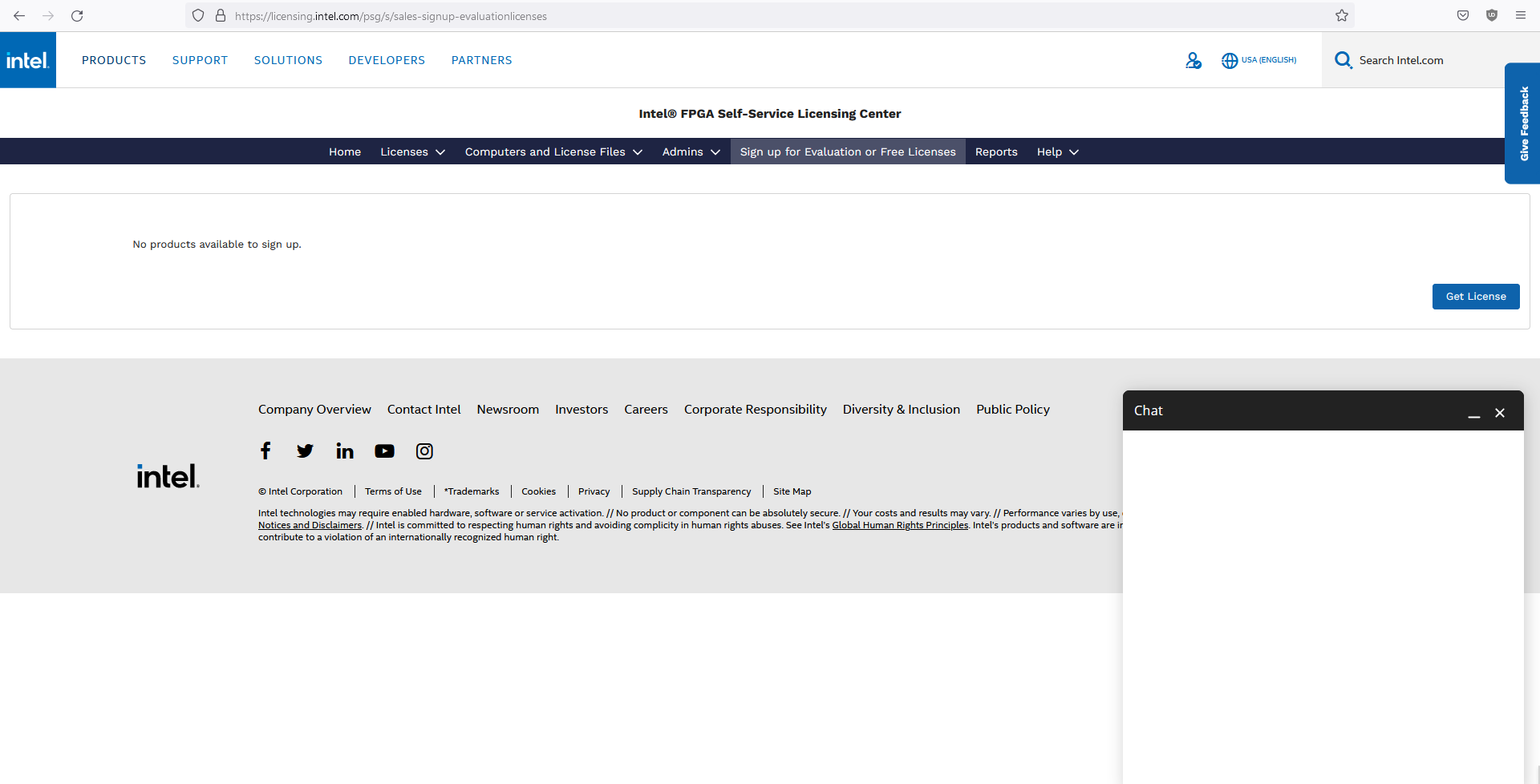
Task: Select Sign up for Evaluation or Free Licenses
Action: point(848,152)
